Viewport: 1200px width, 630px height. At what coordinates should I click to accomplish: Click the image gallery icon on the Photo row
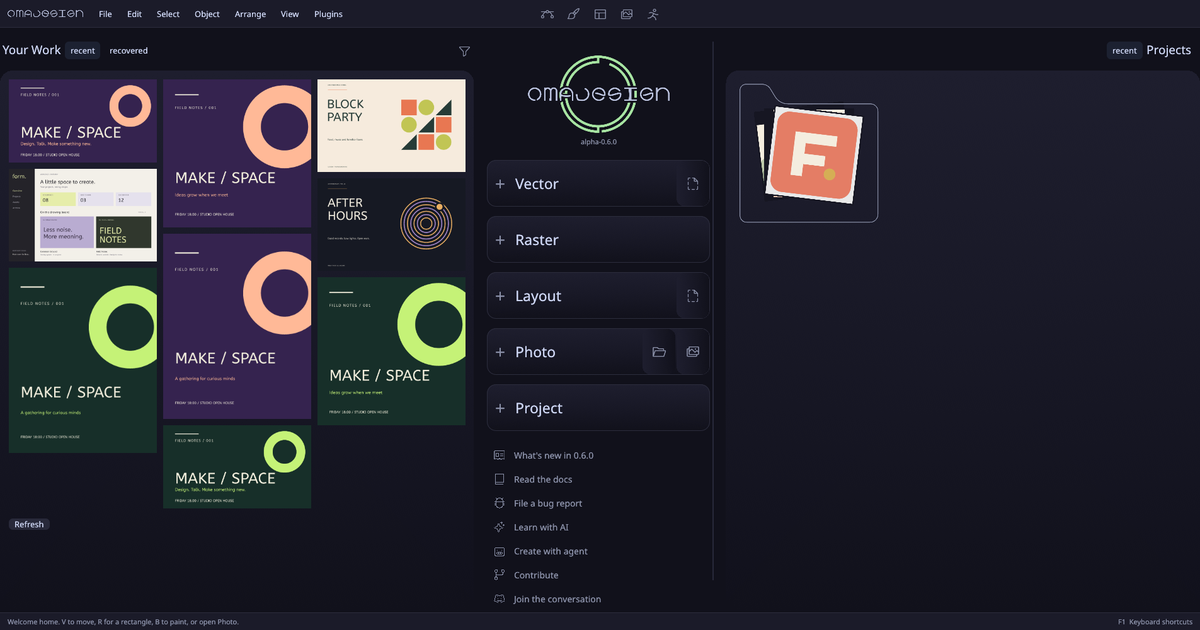pyautogui.click(x=692, y=352)
